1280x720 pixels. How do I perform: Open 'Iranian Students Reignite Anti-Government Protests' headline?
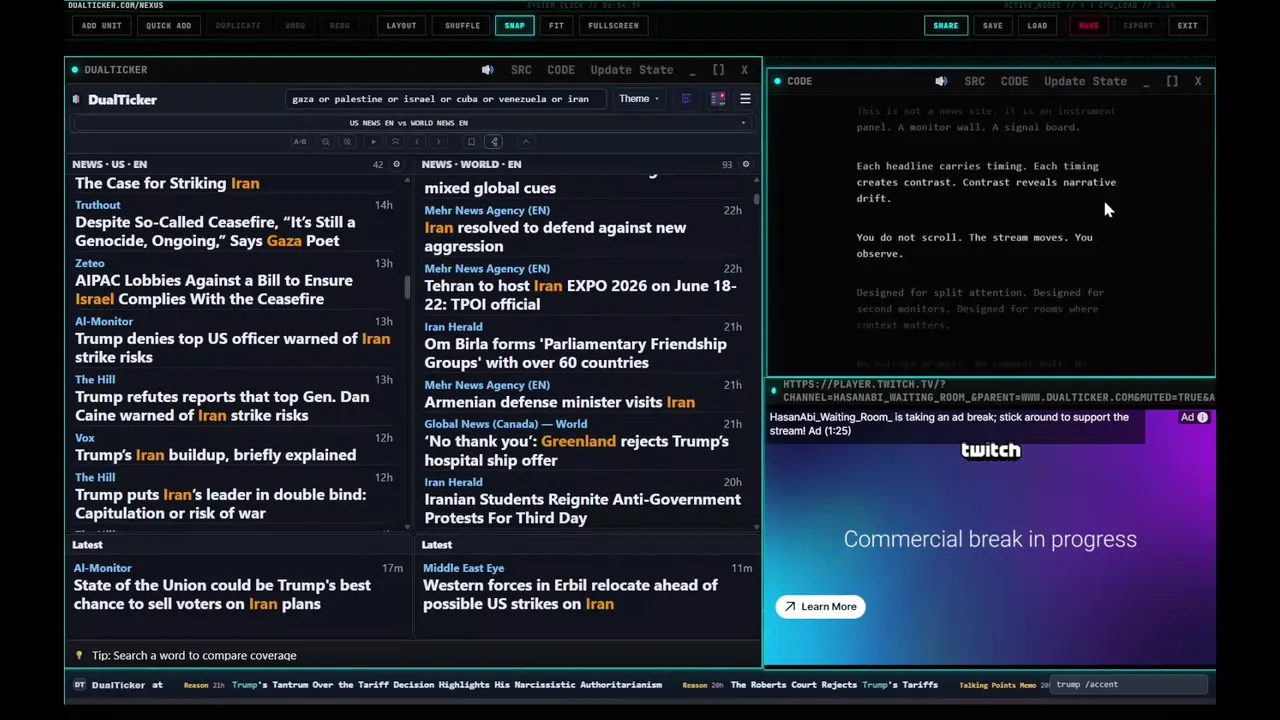(x=582, y=508)
